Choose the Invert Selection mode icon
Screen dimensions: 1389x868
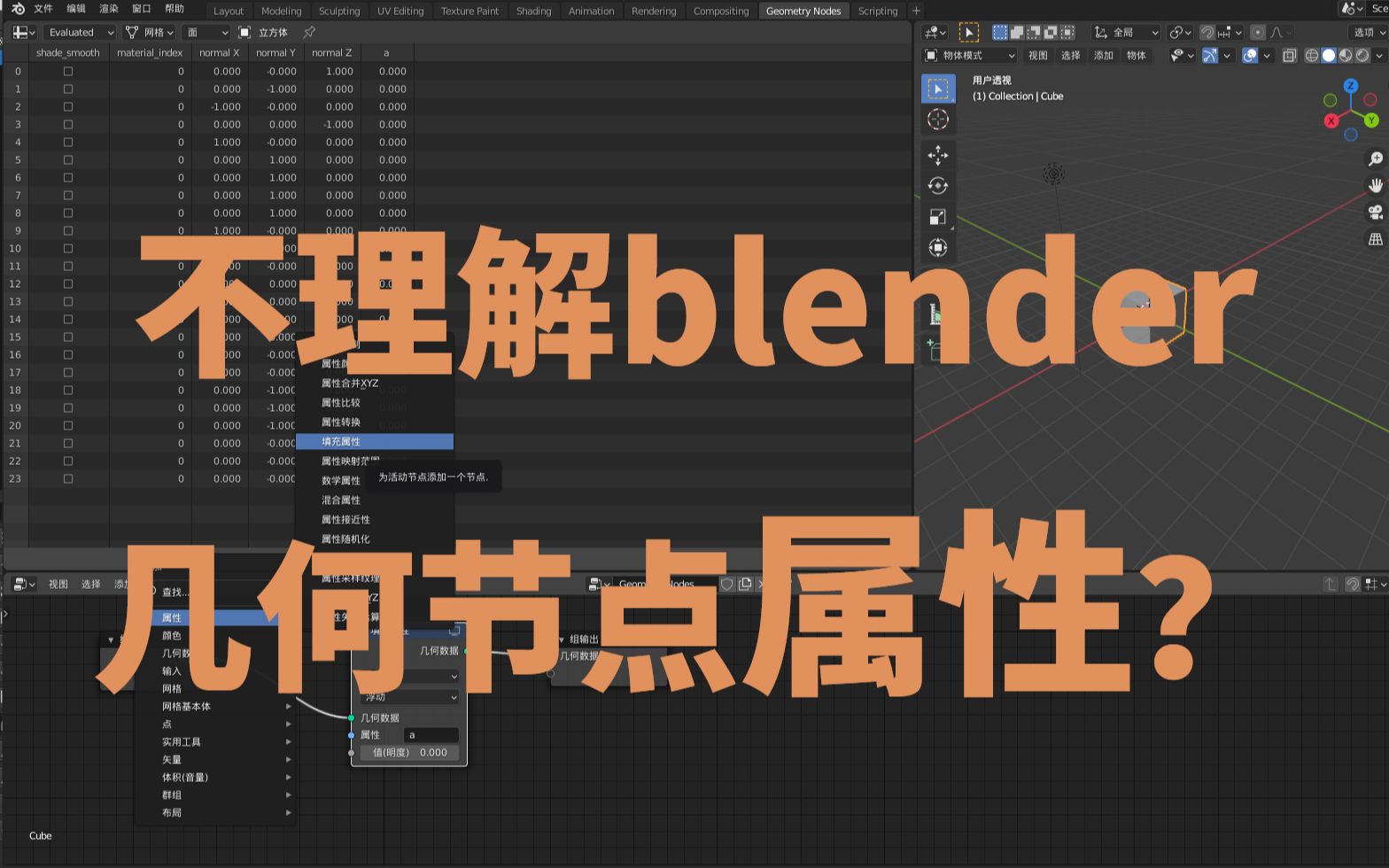[1051, 32]
